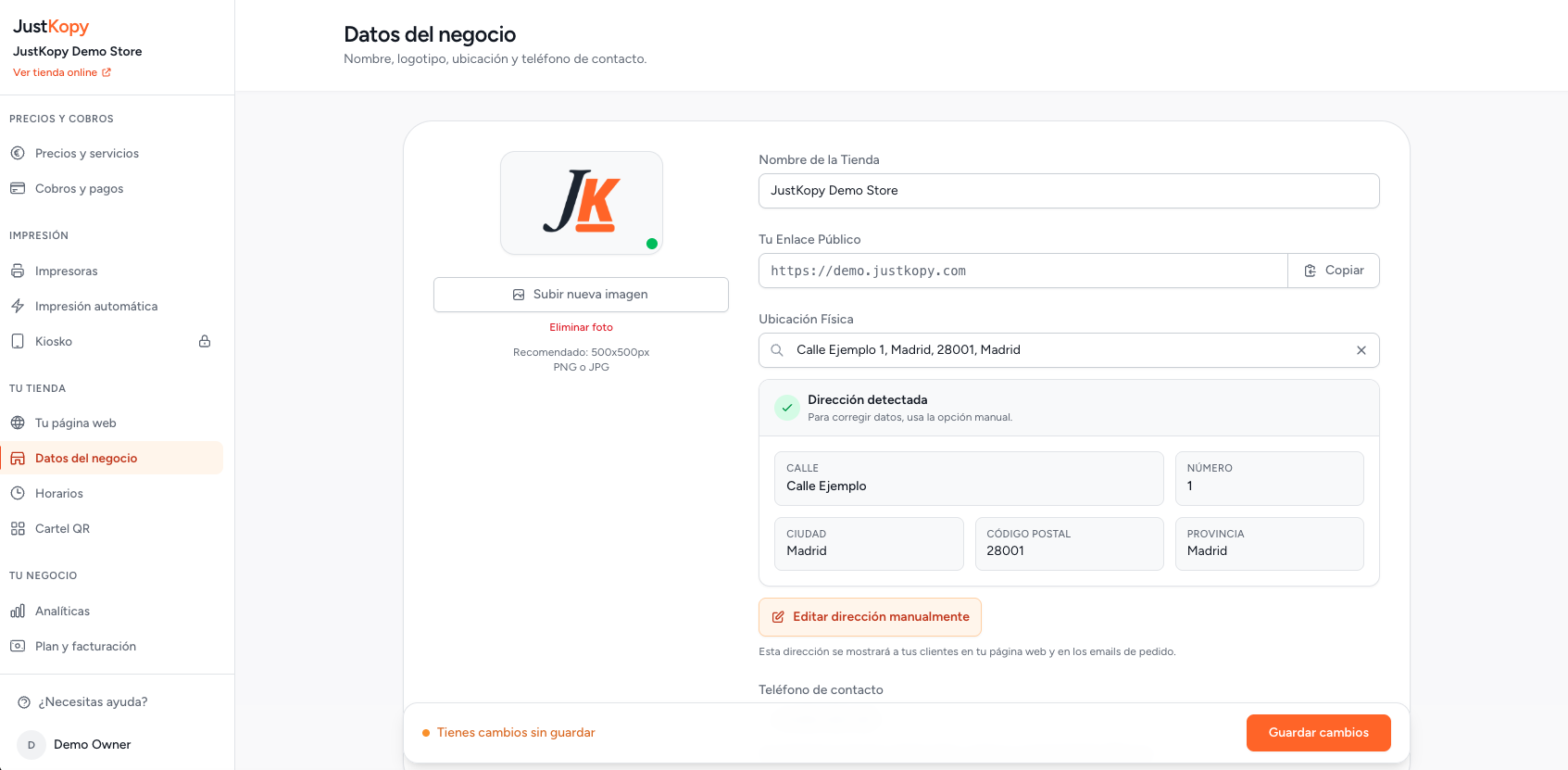Click the public link URL field

point(1022,271)
